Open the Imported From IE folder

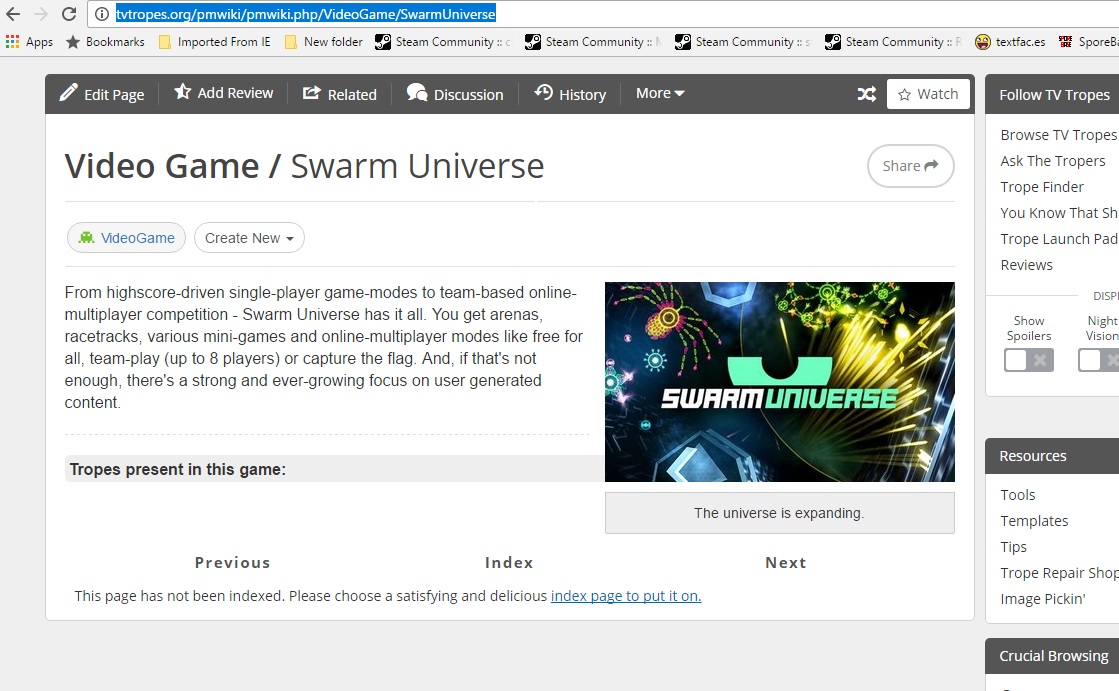click(x=215, y=41)
